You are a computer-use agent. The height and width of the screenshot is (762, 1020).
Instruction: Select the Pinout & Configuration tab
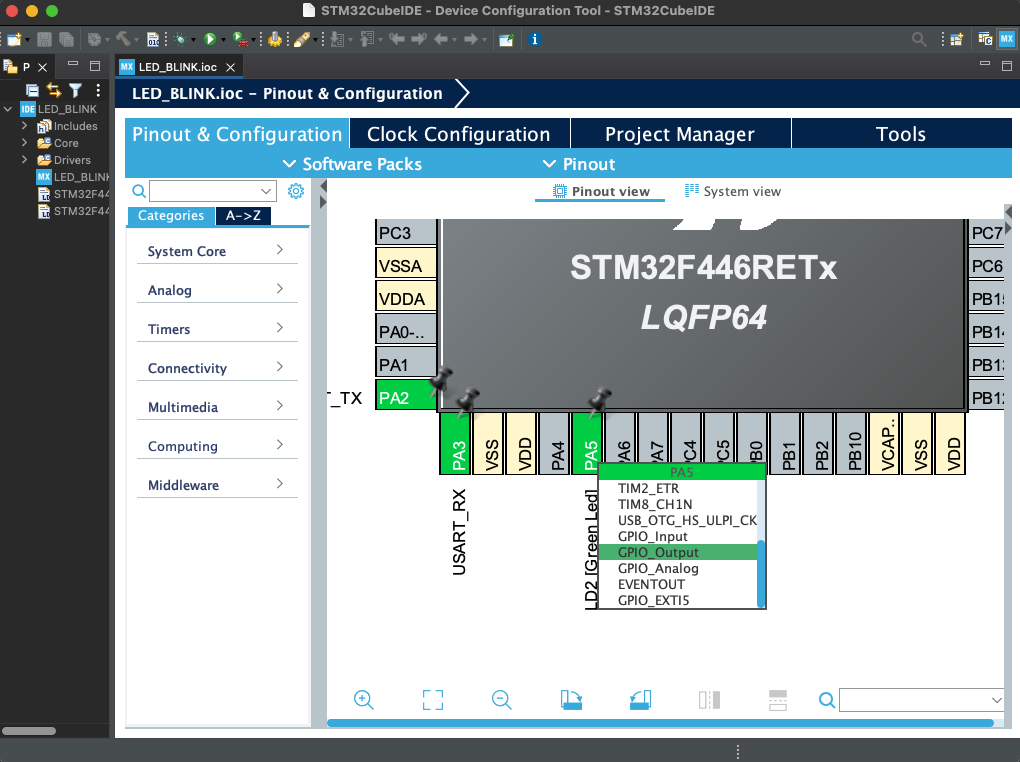pos(237,134)
